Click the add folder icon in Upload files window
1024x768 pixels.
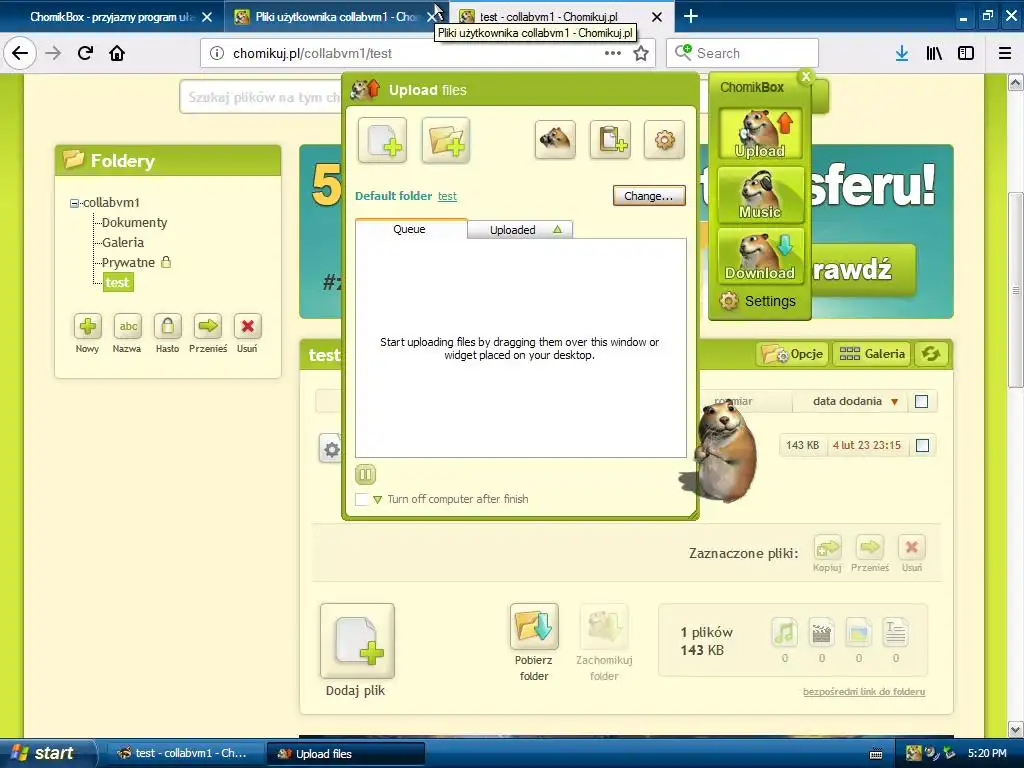point(446,140)
